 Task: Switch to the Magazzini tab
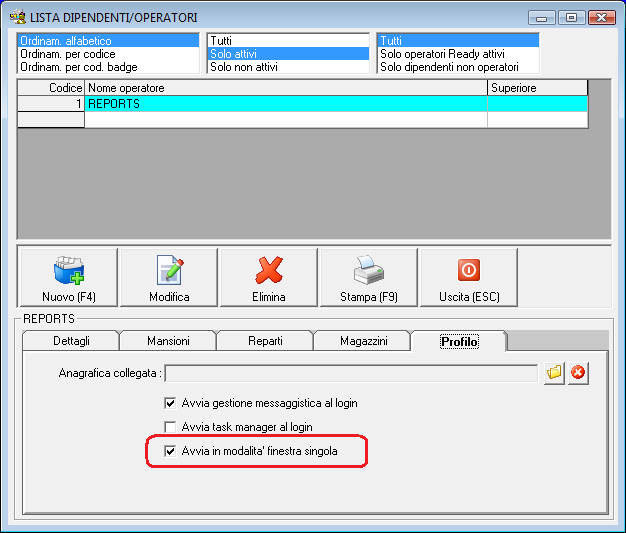coord(363,341)
